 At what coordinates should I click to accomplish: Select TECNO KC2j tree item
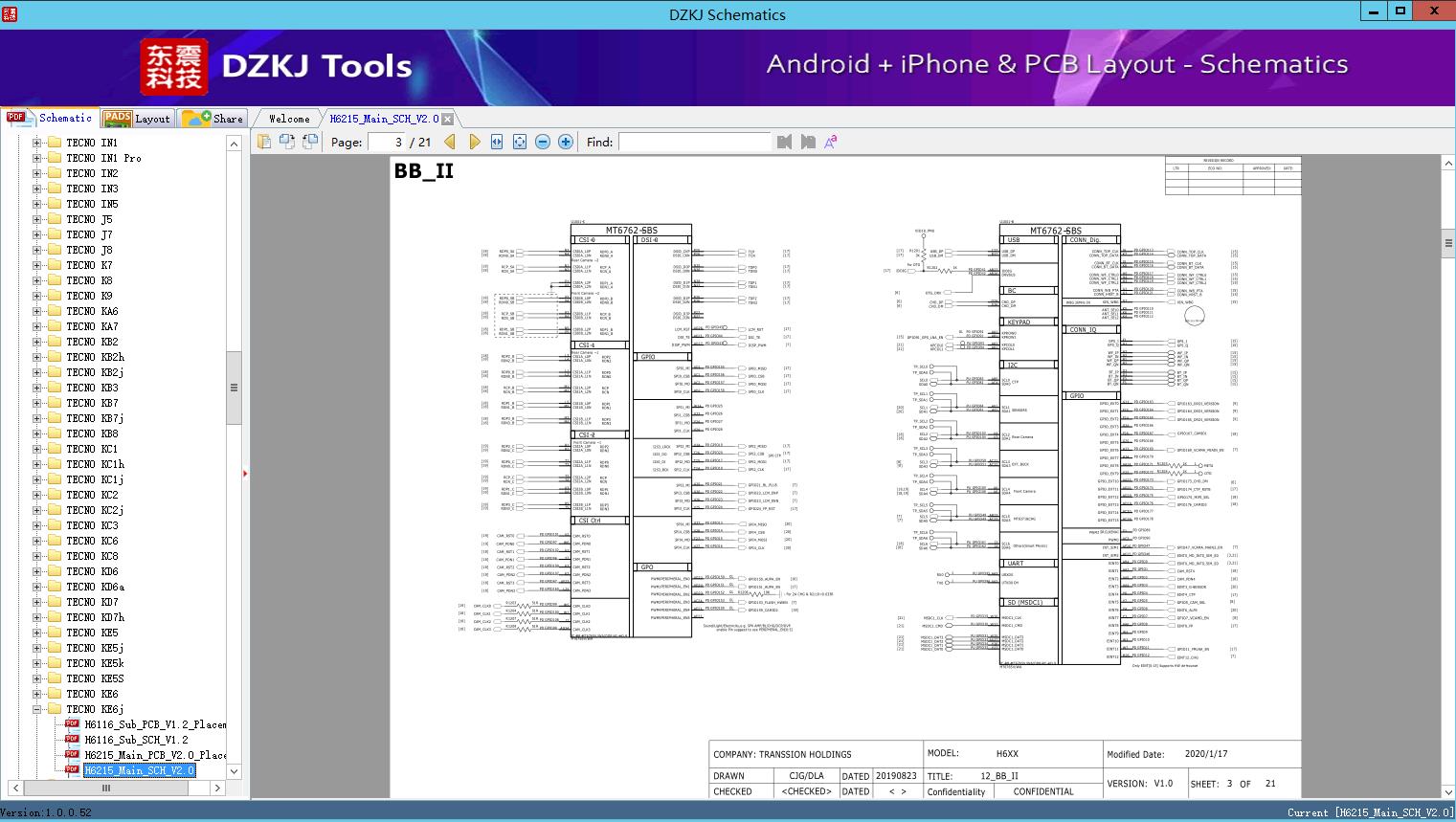click(95, 510)
